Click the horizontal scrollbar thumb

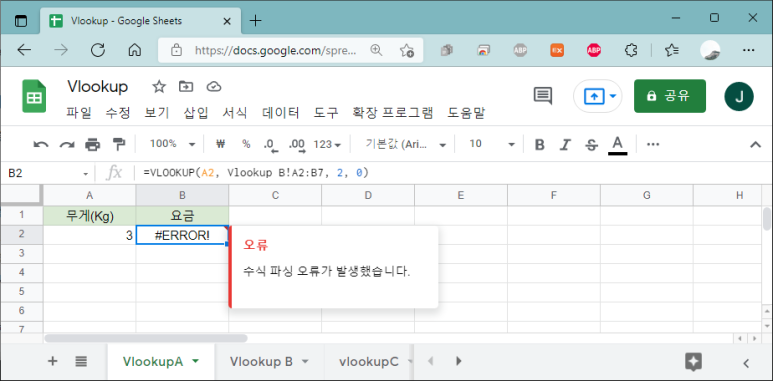(x=146, y=338)
